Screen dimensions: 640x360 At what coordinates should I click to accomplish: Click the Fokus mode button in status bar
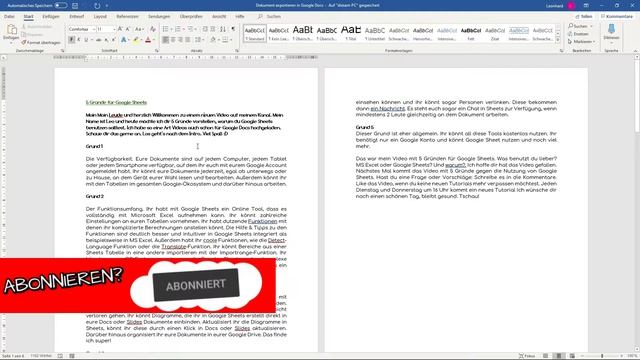527,356
